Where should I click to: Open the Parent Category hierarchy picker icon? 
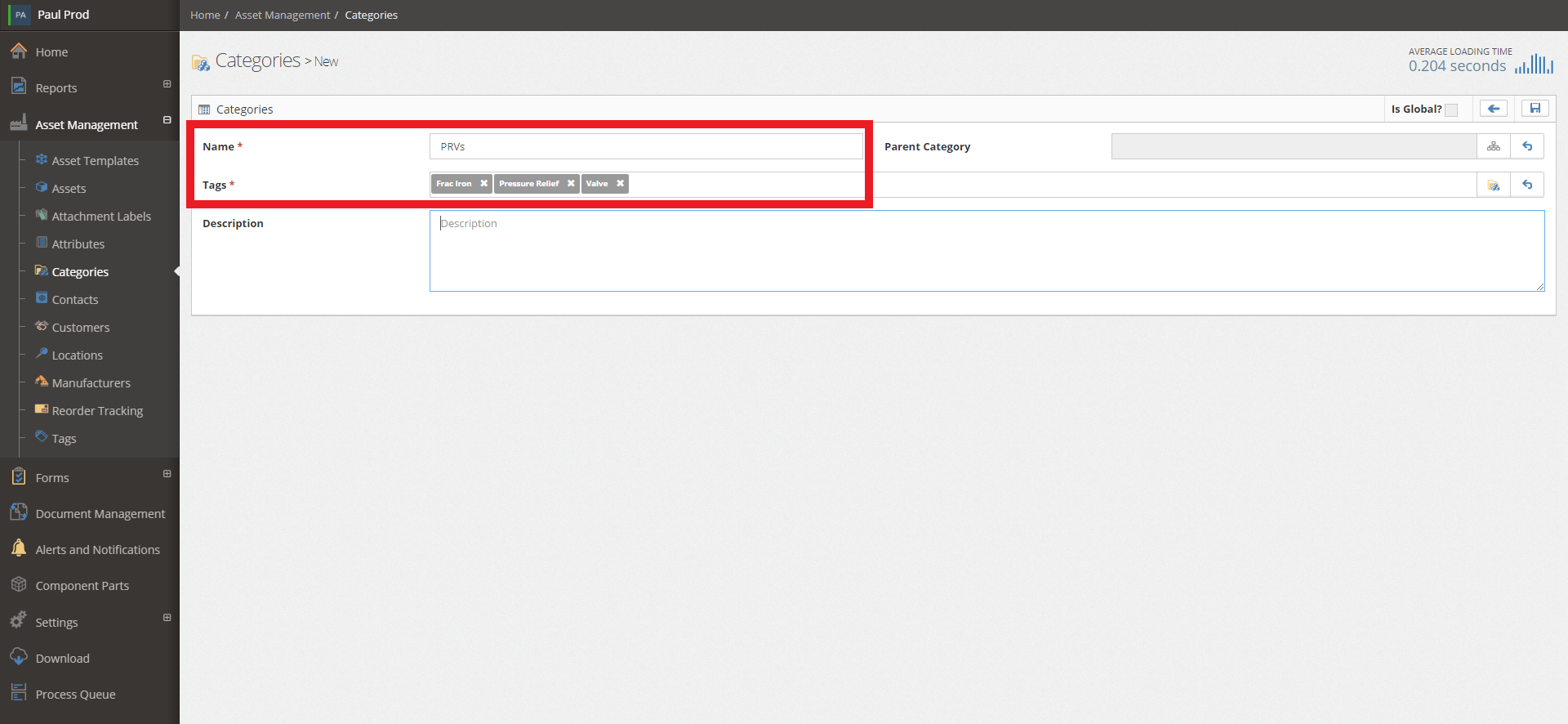1493,146
